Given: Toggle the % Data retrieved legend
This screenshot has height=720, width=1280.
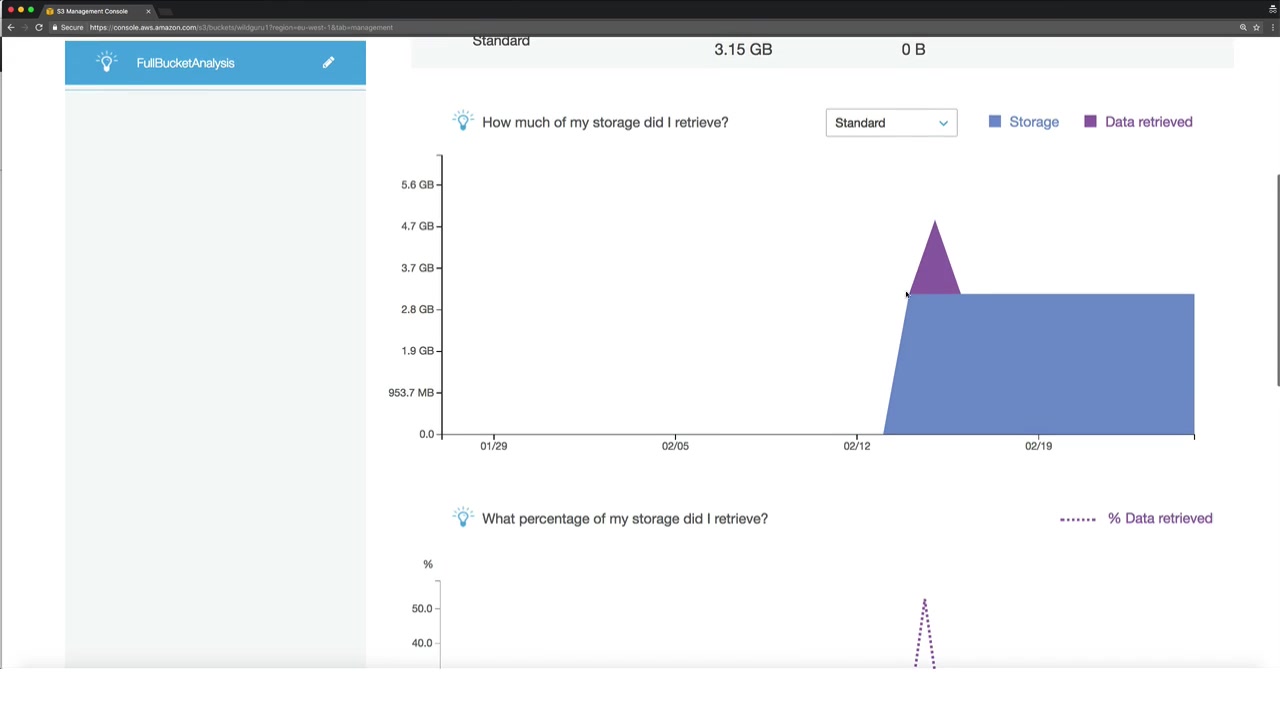Looking at the screenshot, I should coord(1136,518).
